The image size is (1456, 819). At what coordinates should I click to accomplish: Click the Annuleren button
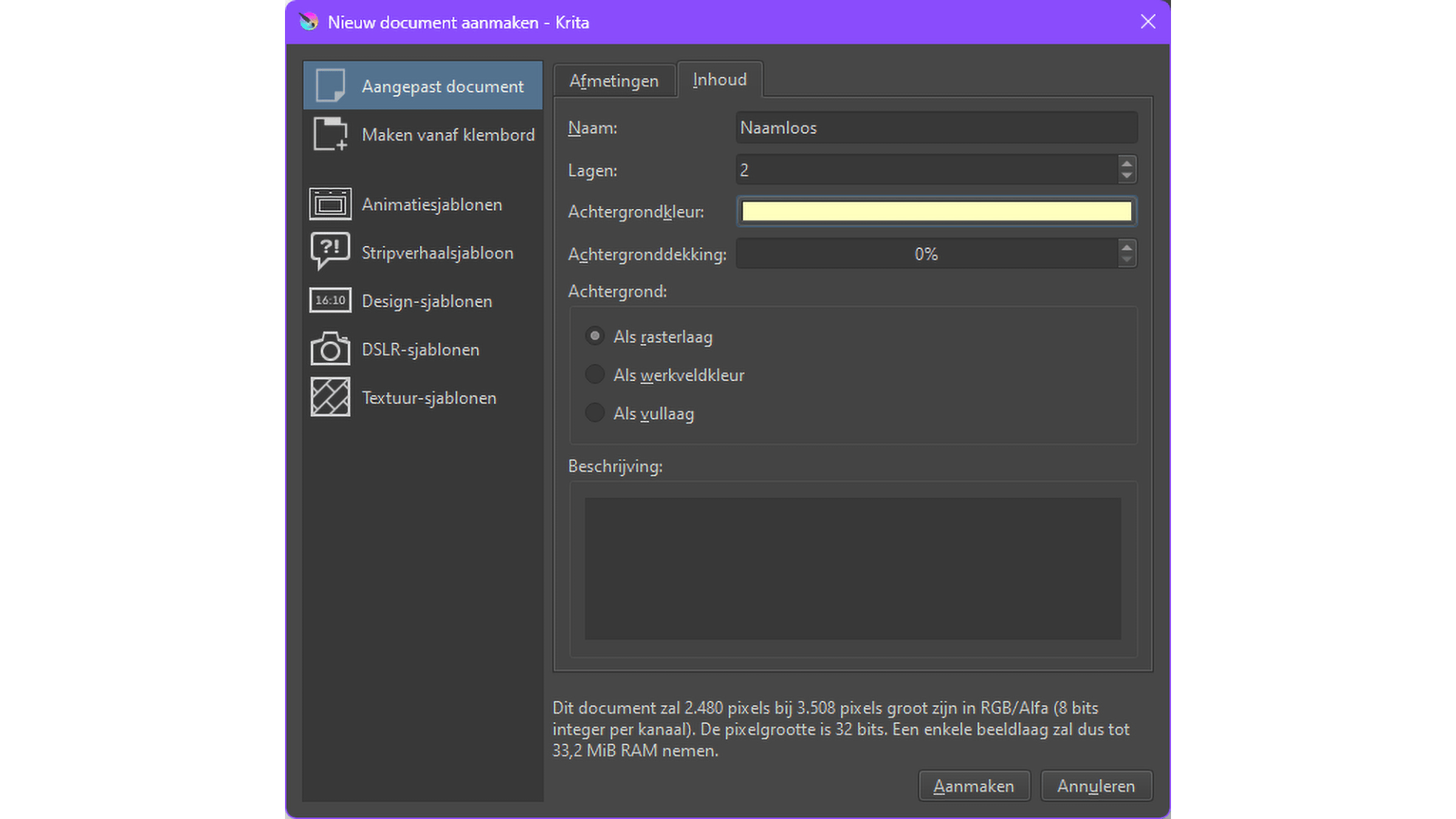tap(1096, 787)
